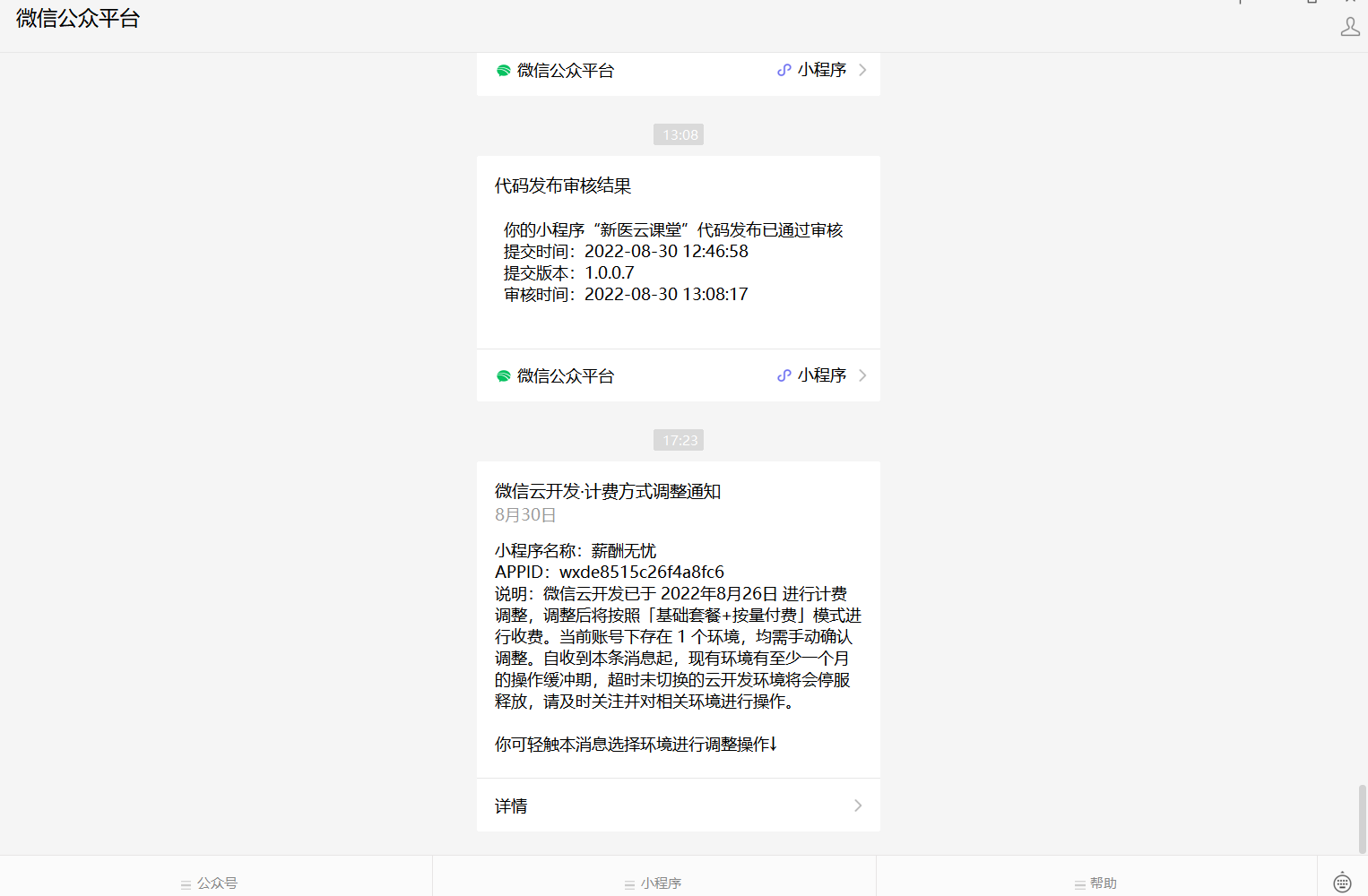Click the 8月30日 date under the notice title
The height and width of the screenshot is (896, 1368).
click(525, 514)
